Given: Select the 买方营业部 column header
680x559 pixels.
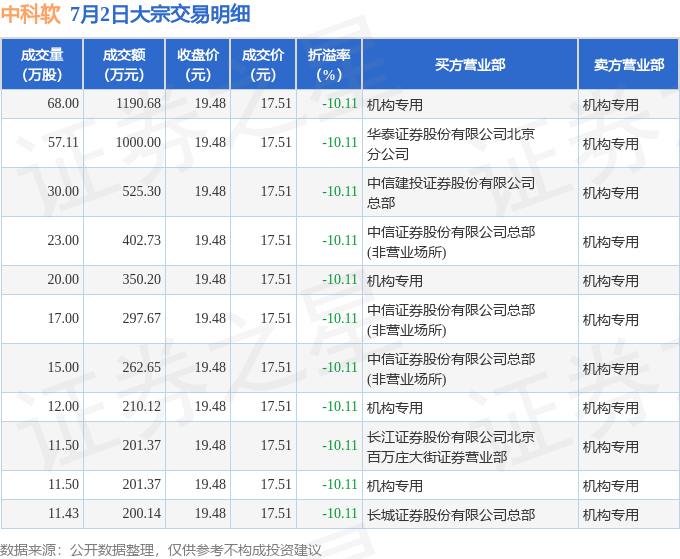Looking at the screenshot, I should point(470,65).
